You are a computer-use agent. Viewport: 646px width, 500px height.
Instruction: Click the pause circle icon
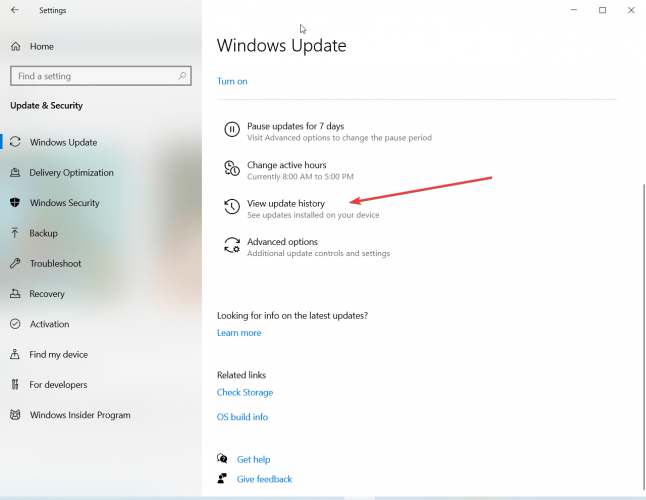click(232, 129)
